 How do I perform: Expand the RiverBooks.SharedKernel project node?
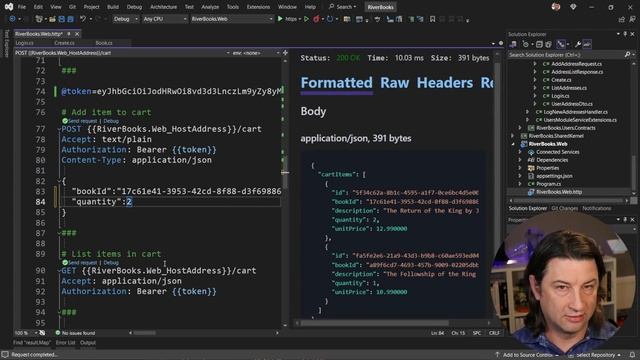513,136
